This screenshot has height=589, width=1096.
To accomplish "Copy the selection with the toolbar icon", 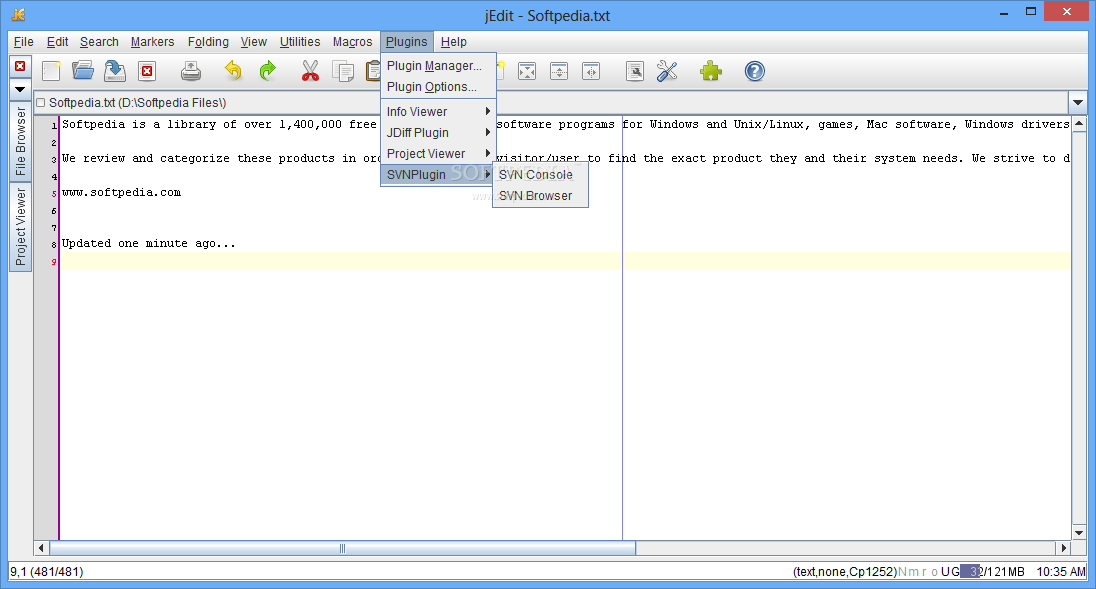I will tap(343, 71).
